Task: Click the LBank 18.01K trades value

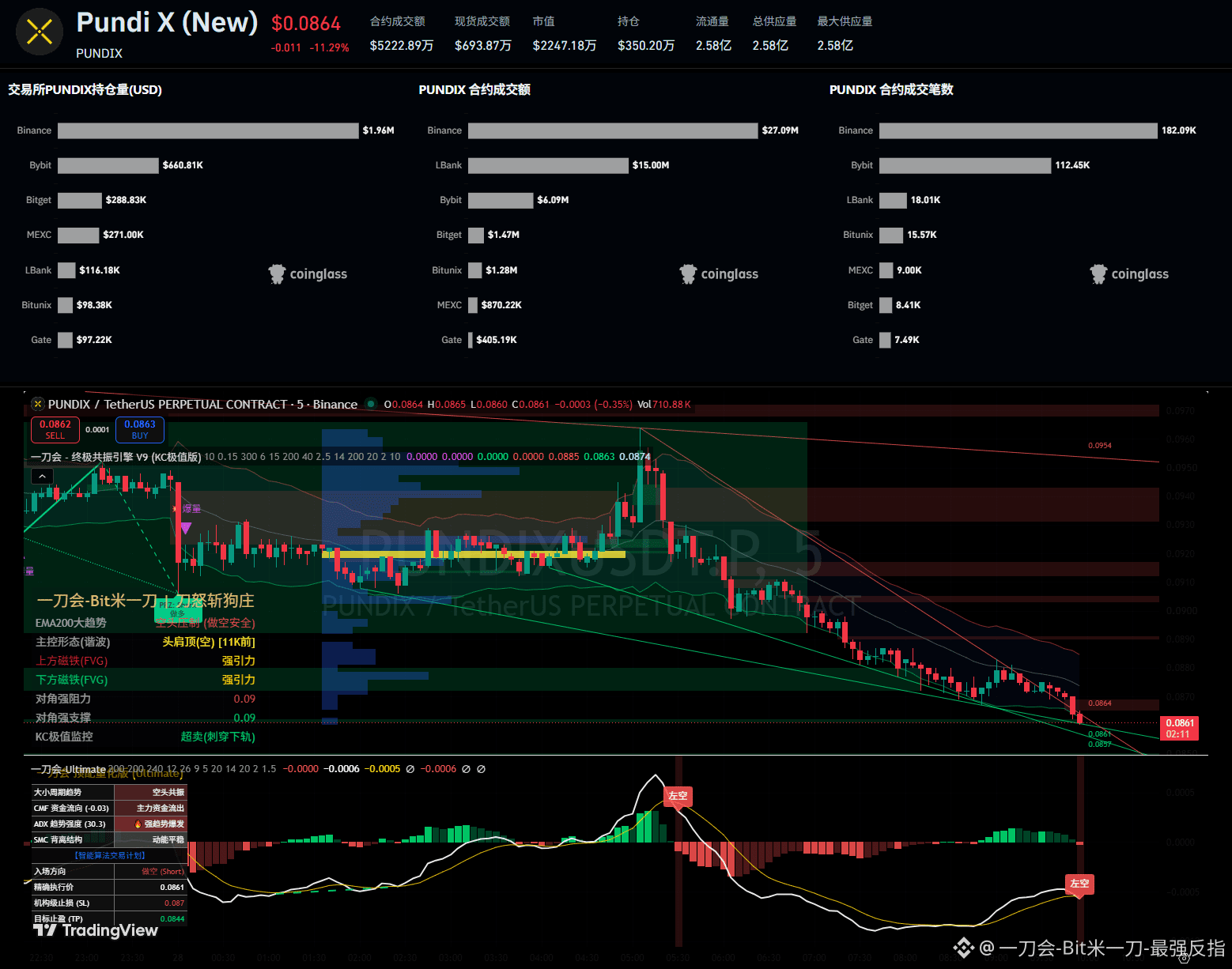Action: 926,200
